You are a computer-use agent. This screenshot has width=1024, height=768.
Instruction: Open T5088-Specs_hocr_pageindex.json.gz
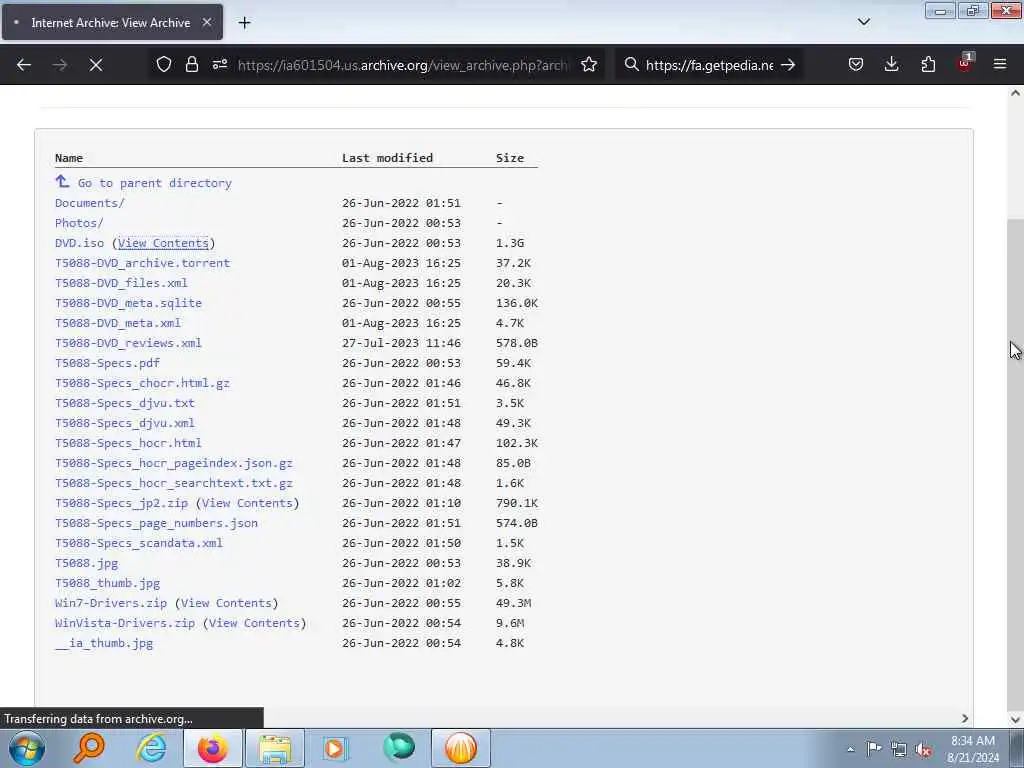click(x=174, y=463)
